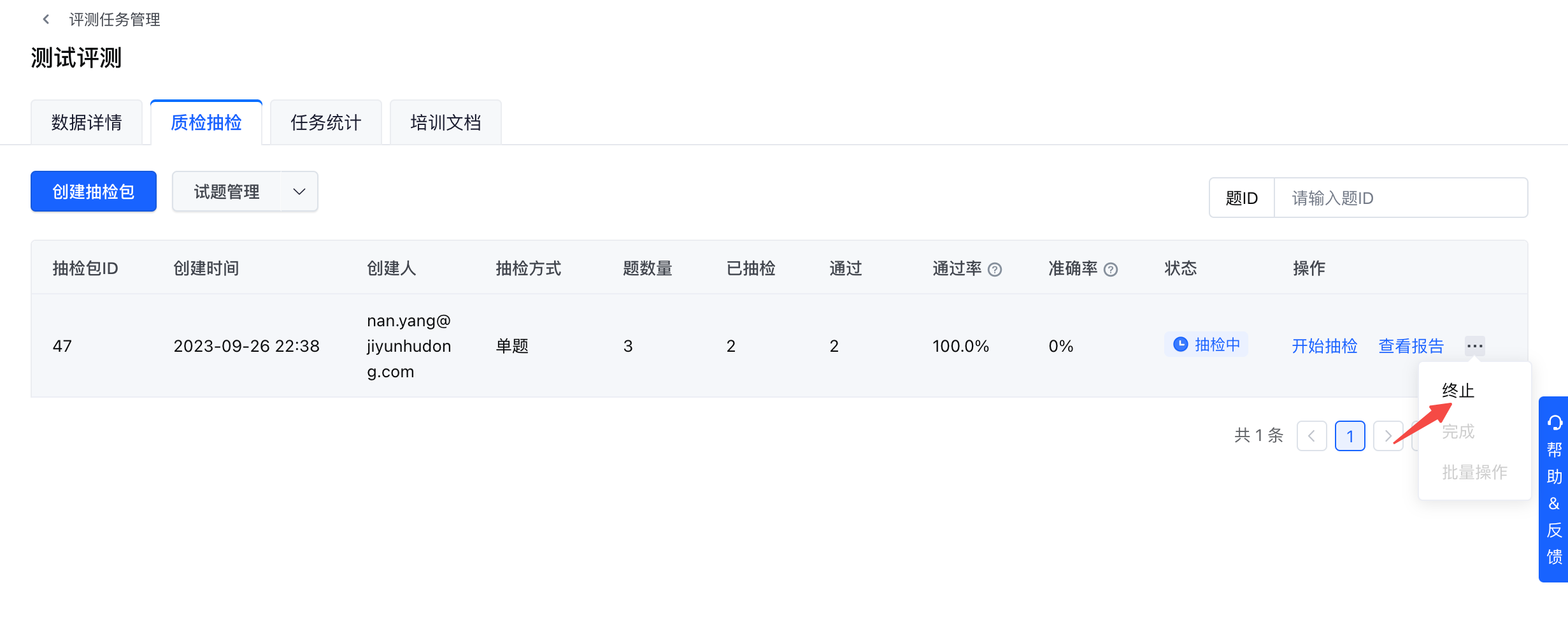Click the 请输入题ID search field
This screenshot has width=1568, height=636.
[1401, 198]
